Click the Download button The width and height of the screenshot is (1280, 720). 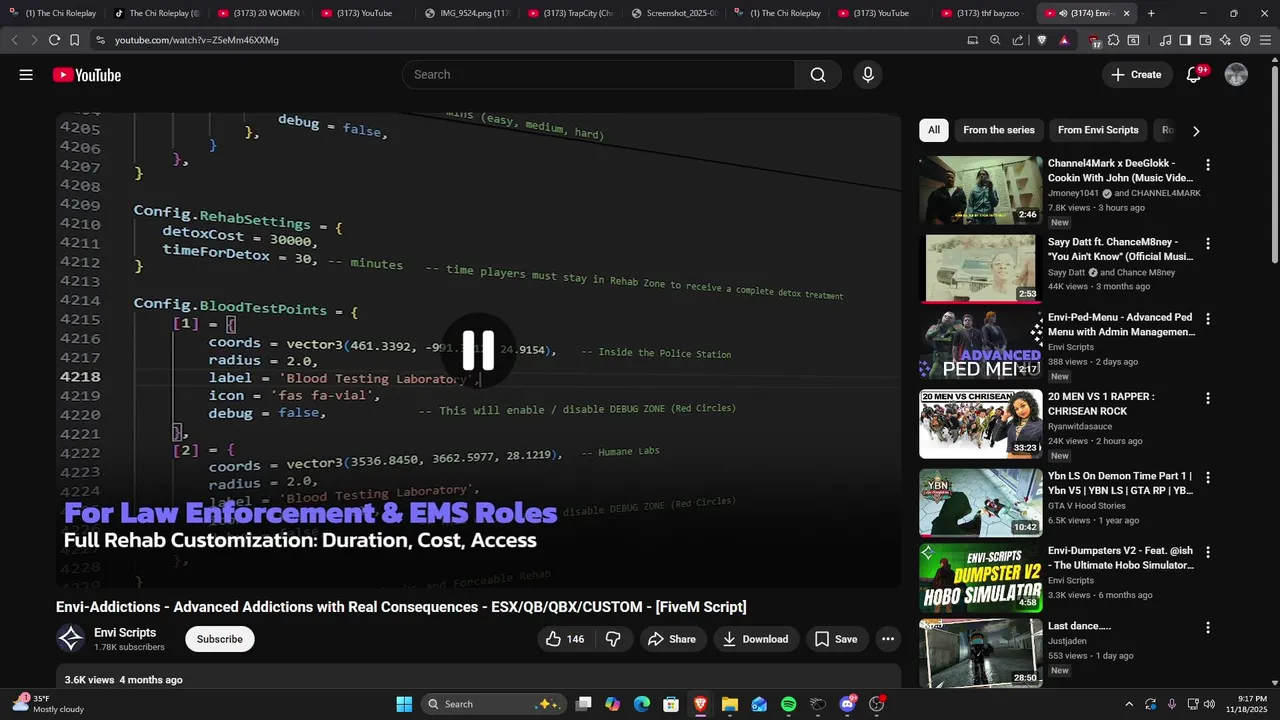coord(756,639)
